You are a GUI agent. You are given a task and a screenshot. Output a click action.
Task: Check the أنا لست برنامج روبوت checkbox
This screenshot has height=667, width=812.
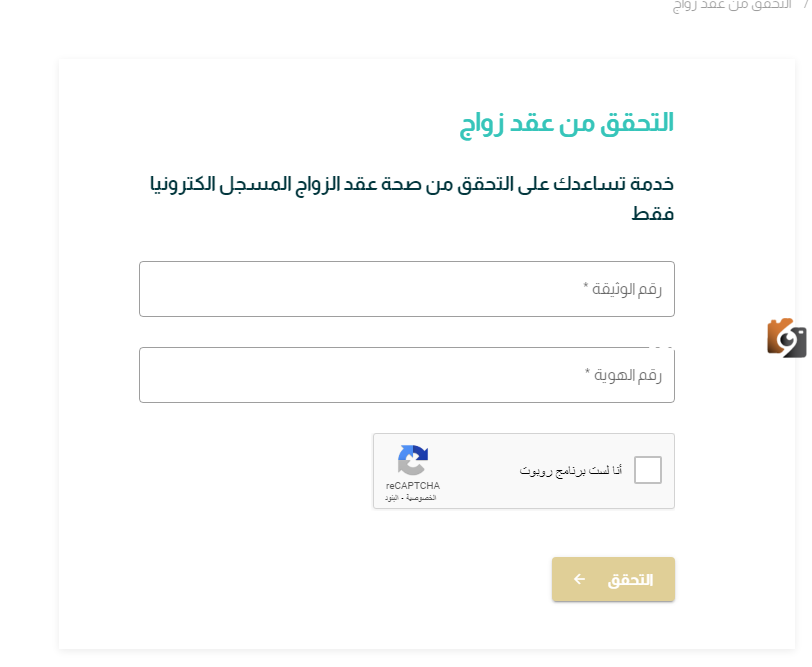(648, 470)
